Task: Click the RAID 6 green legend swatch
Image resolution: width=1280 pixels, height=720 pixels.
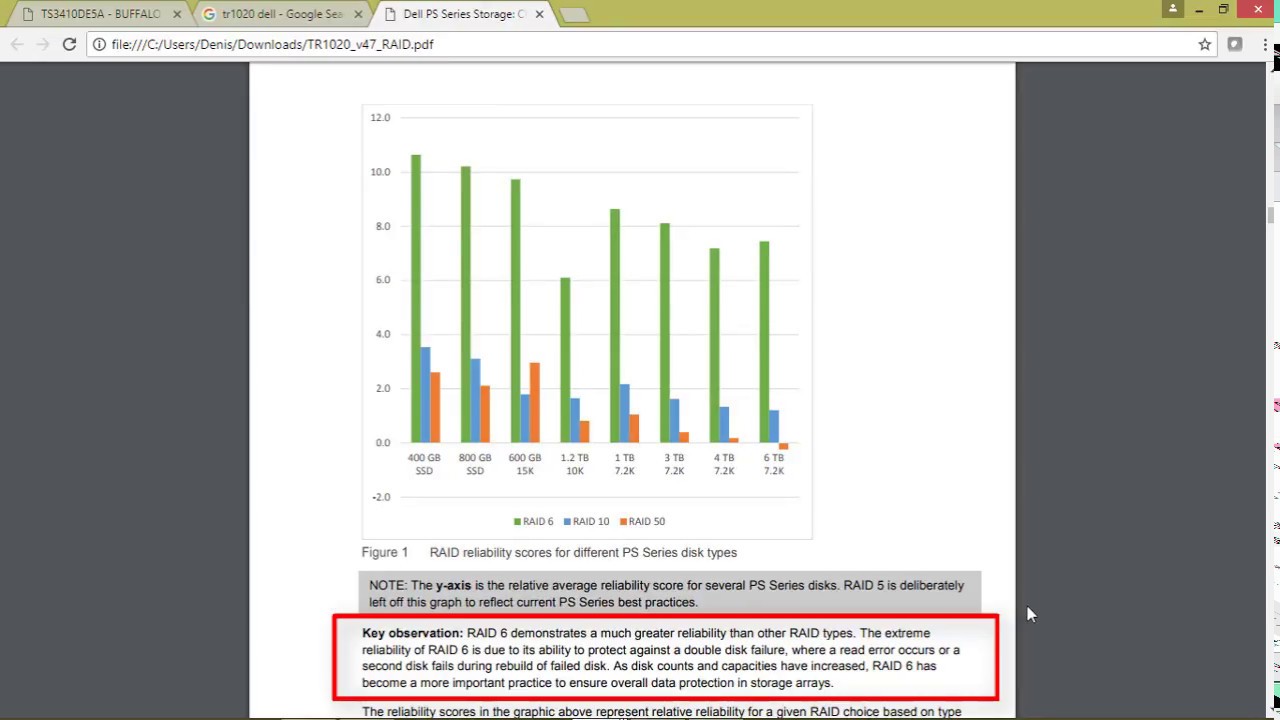Action: pyautogui.click(x=517, y=522)
